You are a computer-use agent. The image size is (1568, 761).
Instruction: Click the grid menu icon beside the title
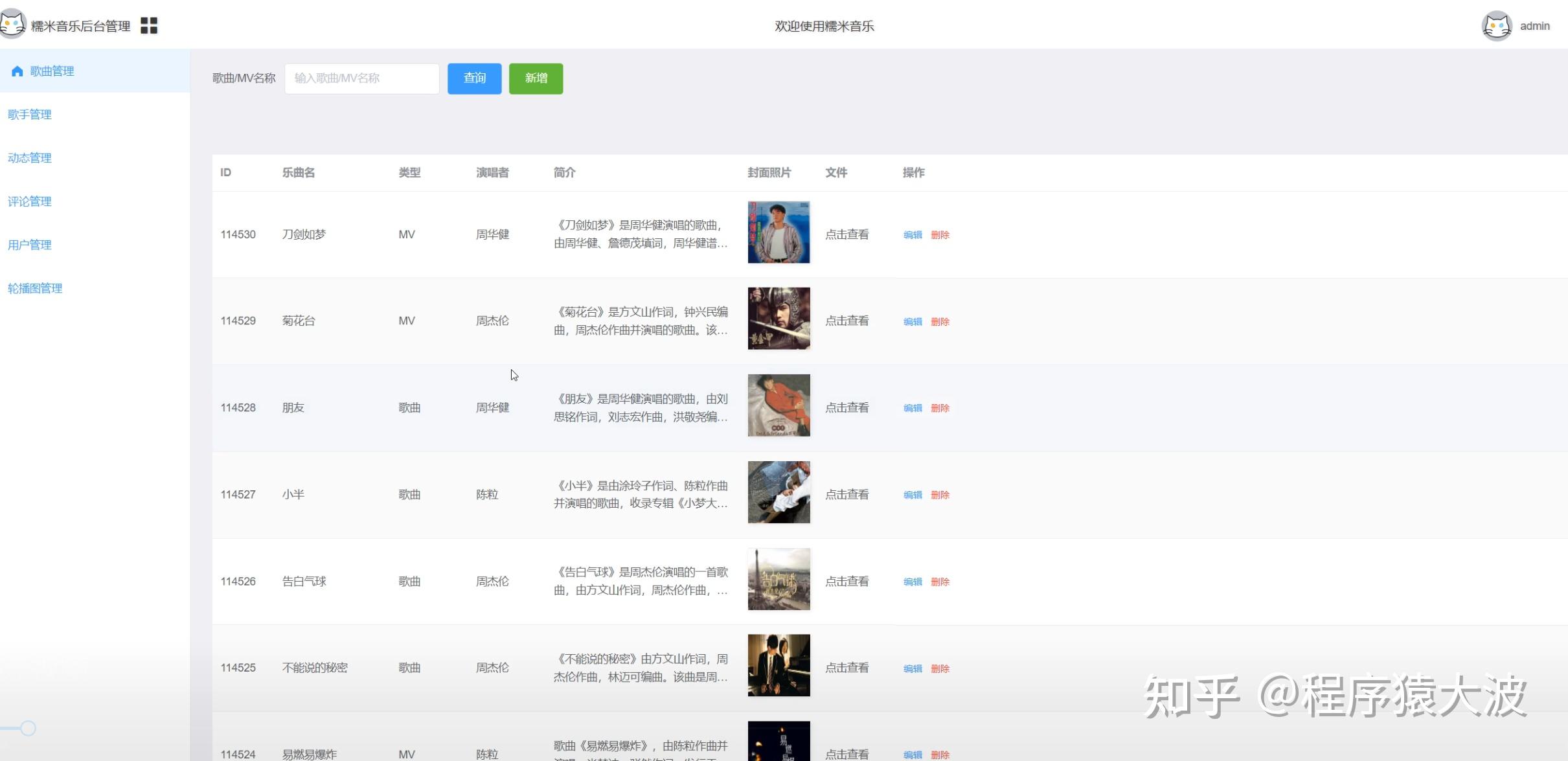[x=149, y=25]
